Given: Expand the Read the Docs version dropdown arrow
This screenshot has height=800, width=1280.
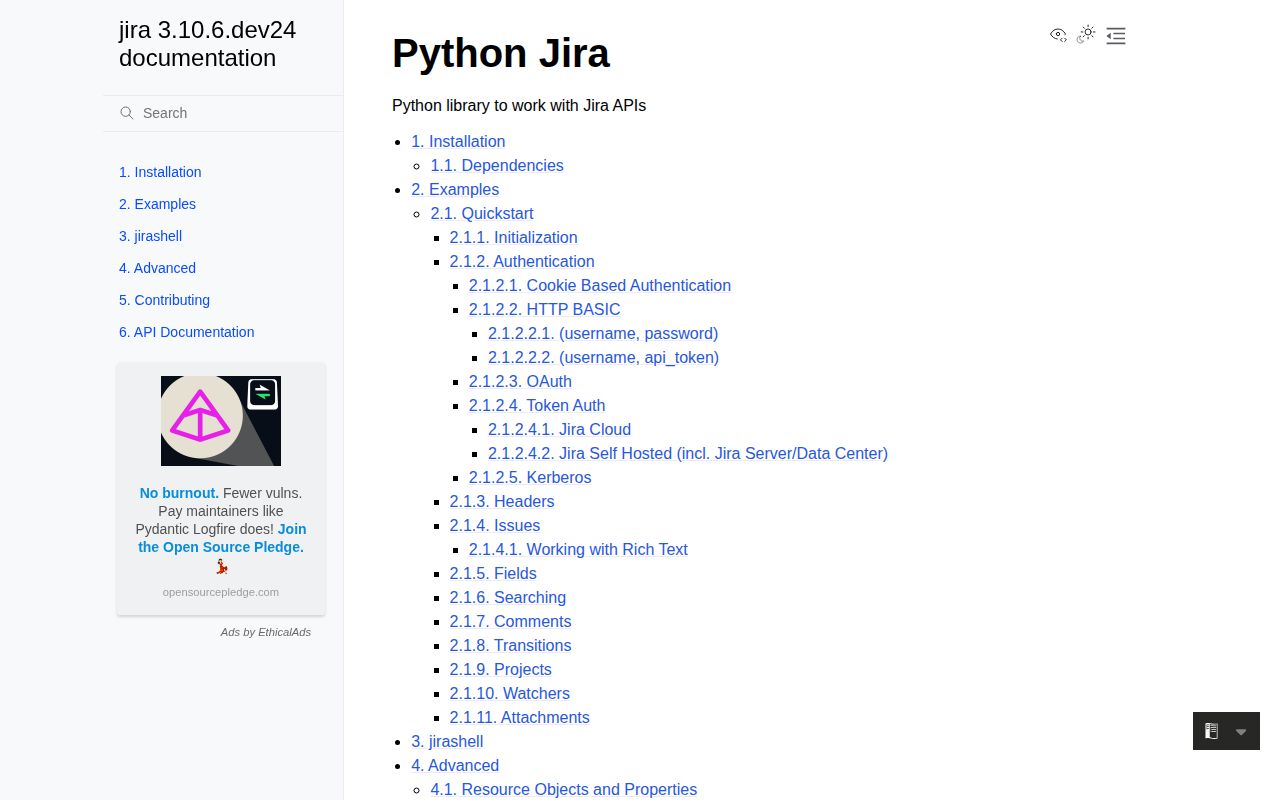Looking at the screenshot, I should [x=1241, y=732].
